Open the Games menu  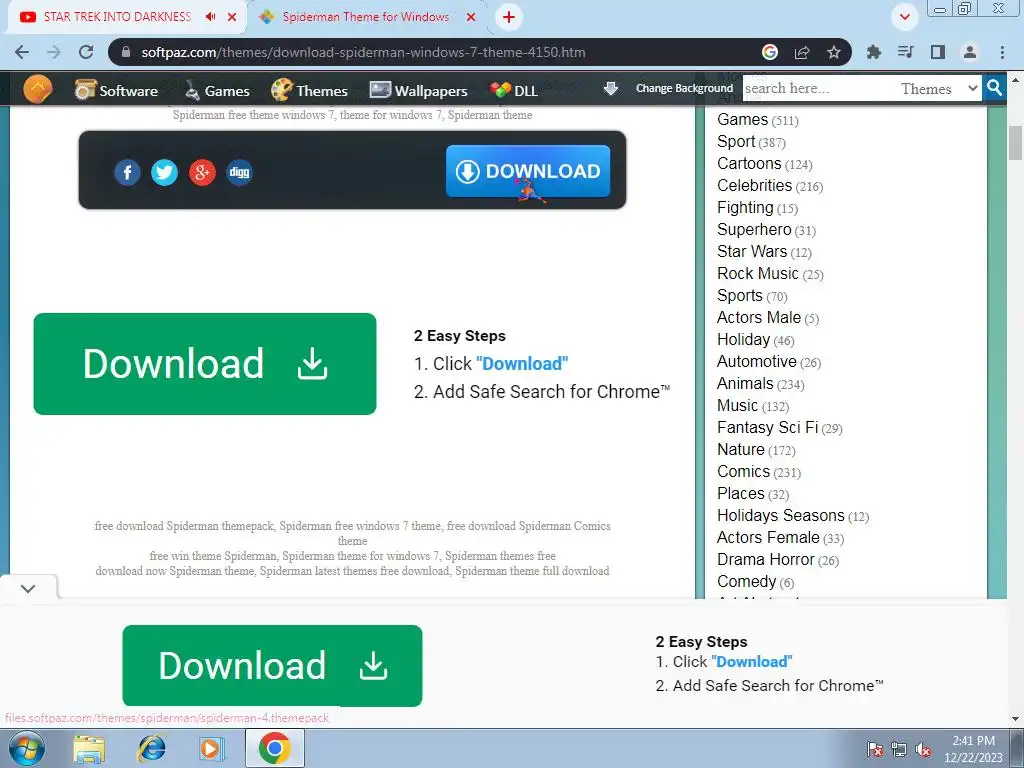tap(217, 91)
